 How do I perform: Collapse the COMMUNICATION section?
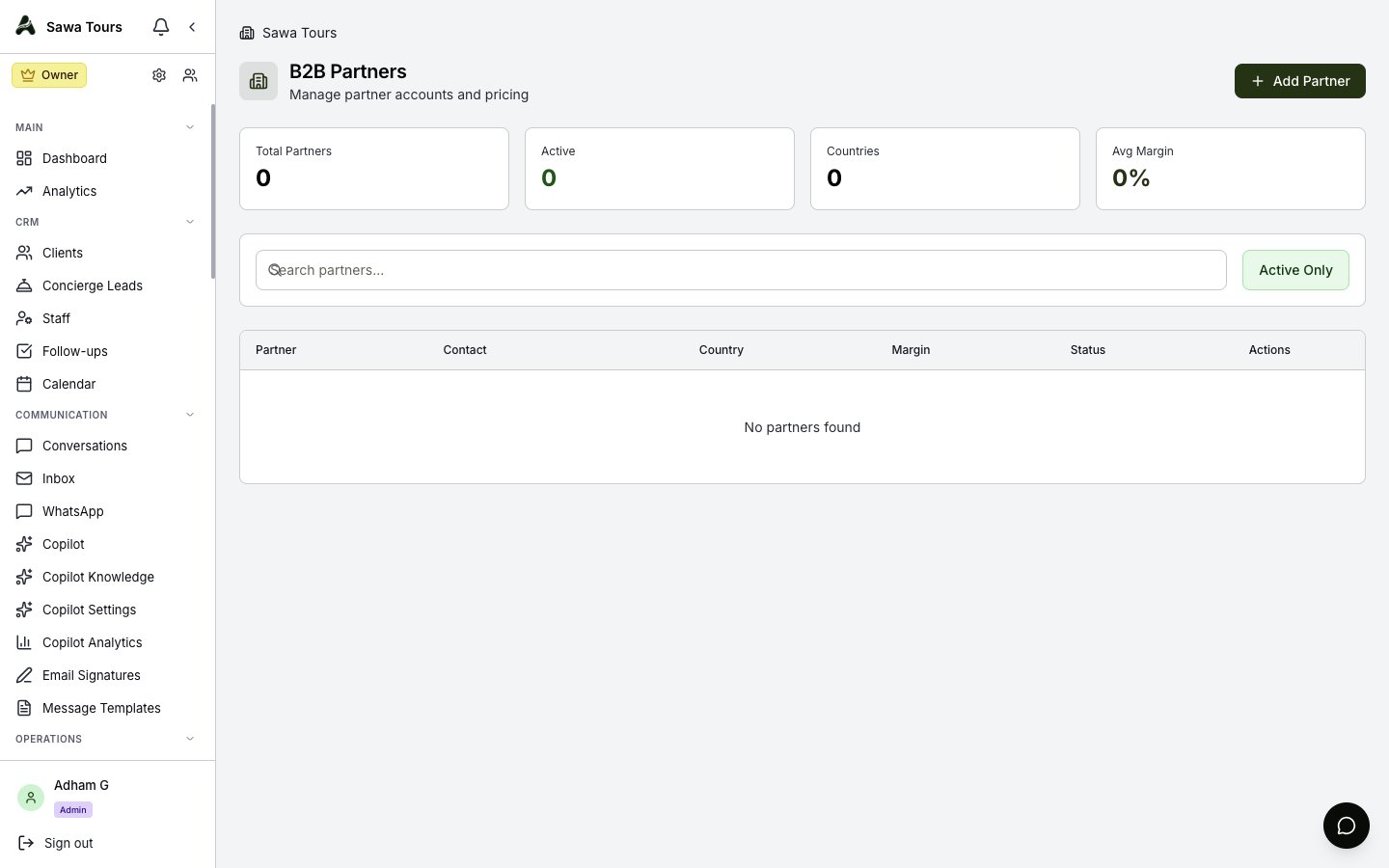(190, 415)
